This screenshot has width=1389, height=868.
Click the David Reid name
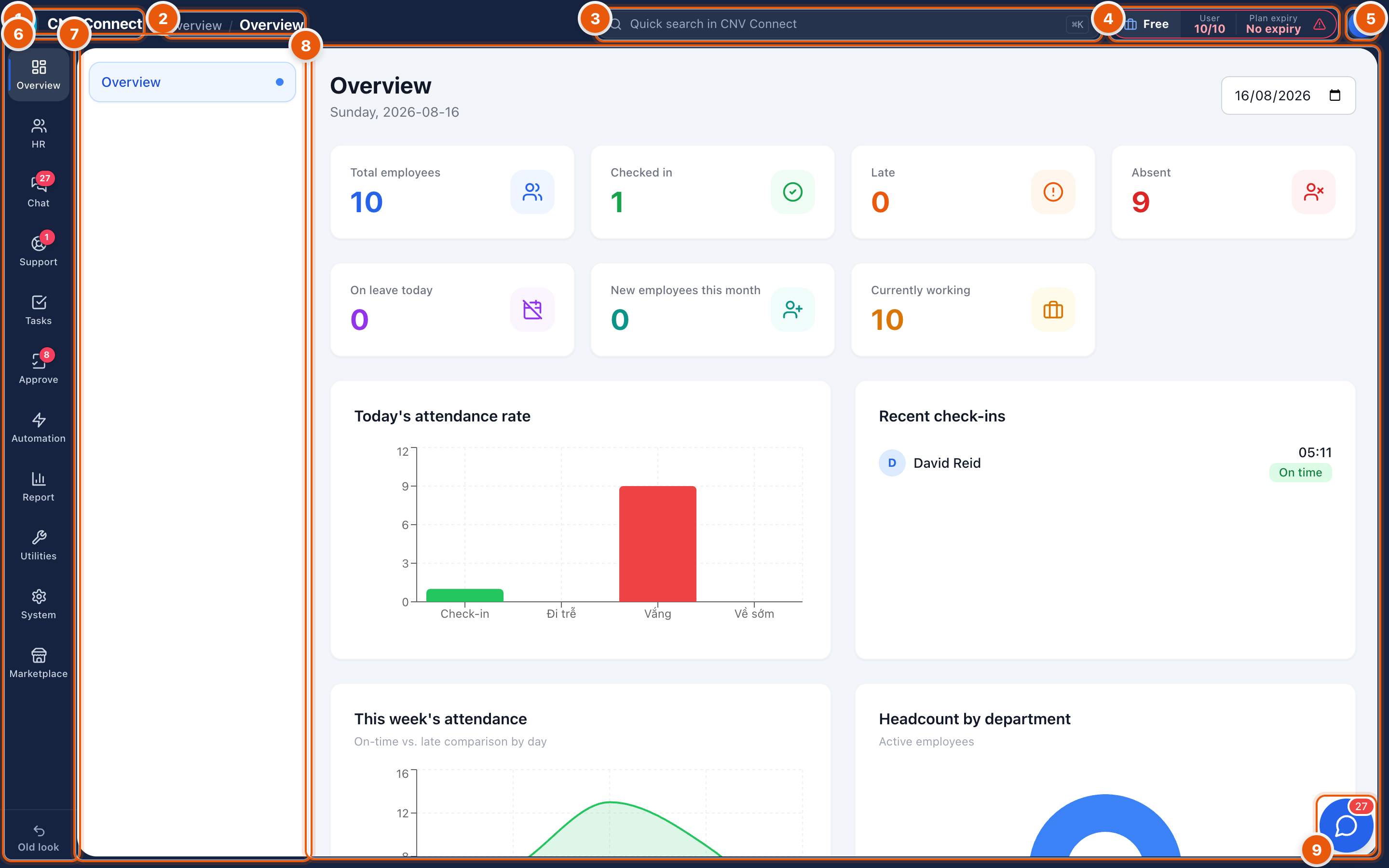pyautogui.click(x=947, y=463)
